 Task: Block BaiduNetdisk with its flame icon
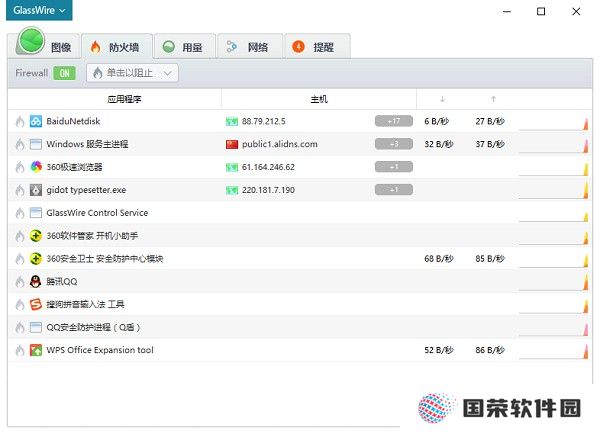tap(20, 121)
